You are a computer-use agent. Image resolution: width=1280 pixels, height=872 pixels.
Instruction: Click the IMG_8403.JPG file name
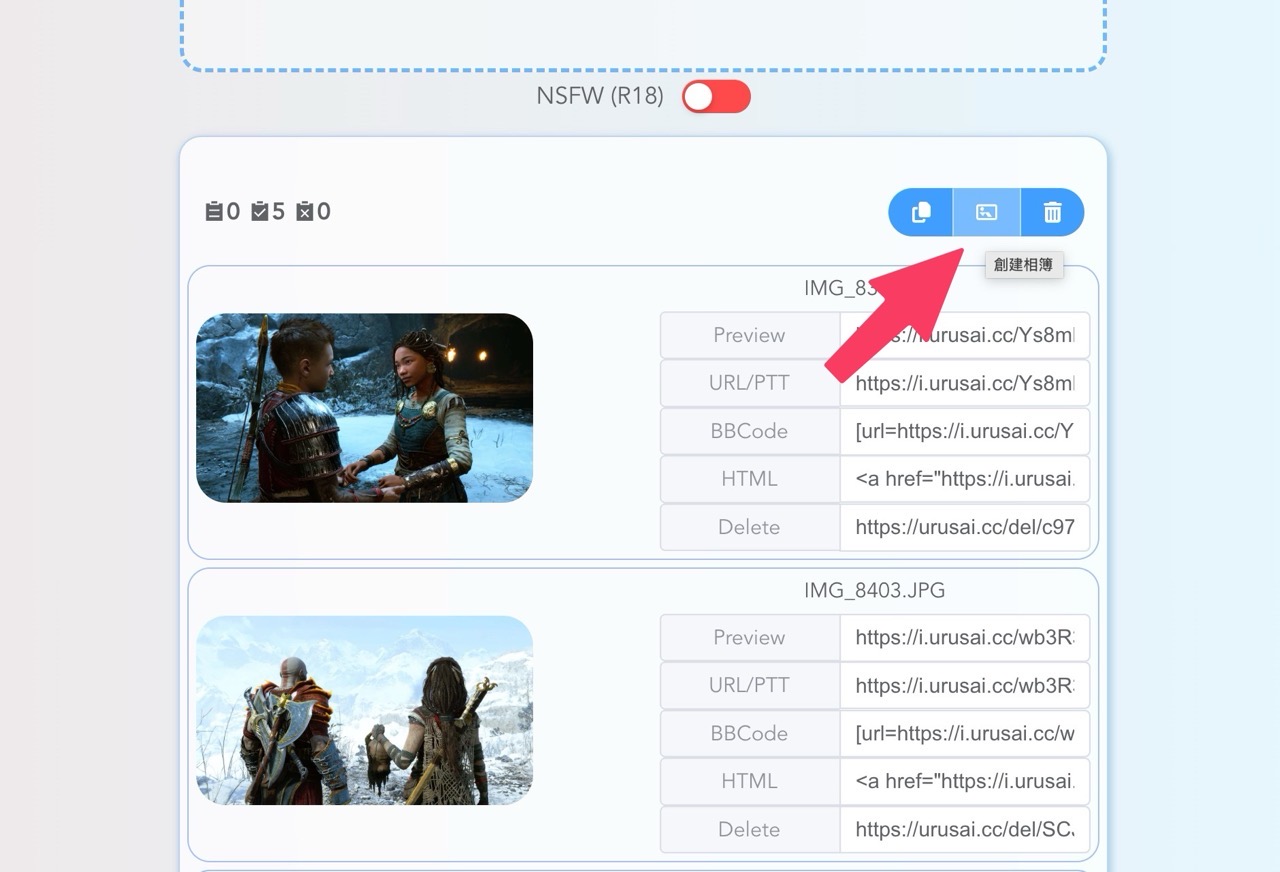pyautogui.click(x=874, y=590)
